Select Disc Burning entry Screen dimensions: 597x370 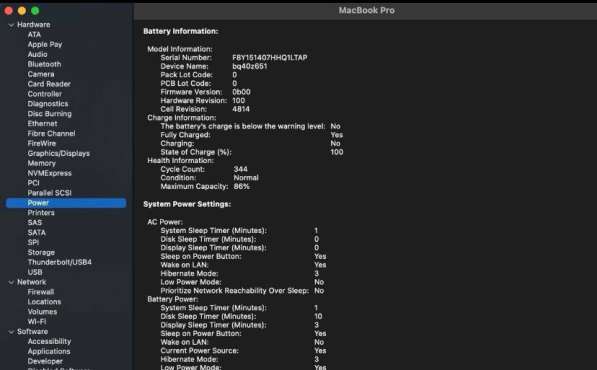[49, 114]
